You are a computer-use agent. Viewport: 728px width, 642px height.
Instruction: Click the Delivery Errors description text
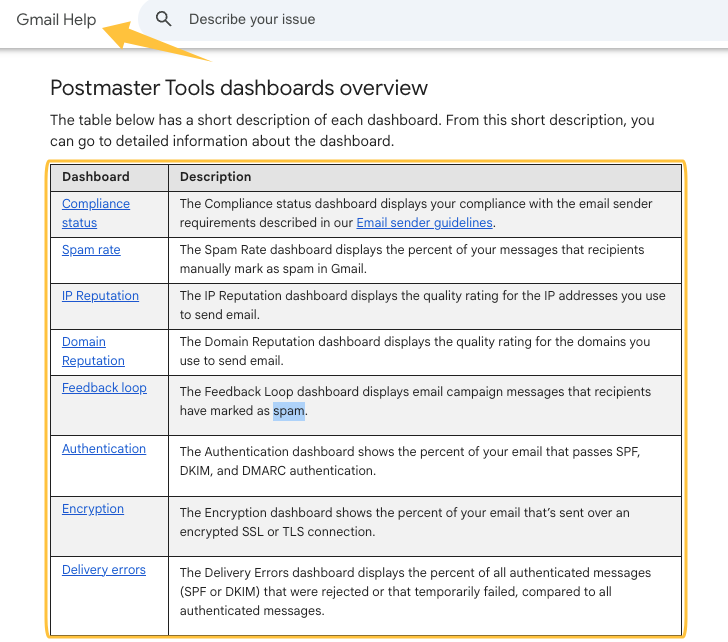pos(415,591)
